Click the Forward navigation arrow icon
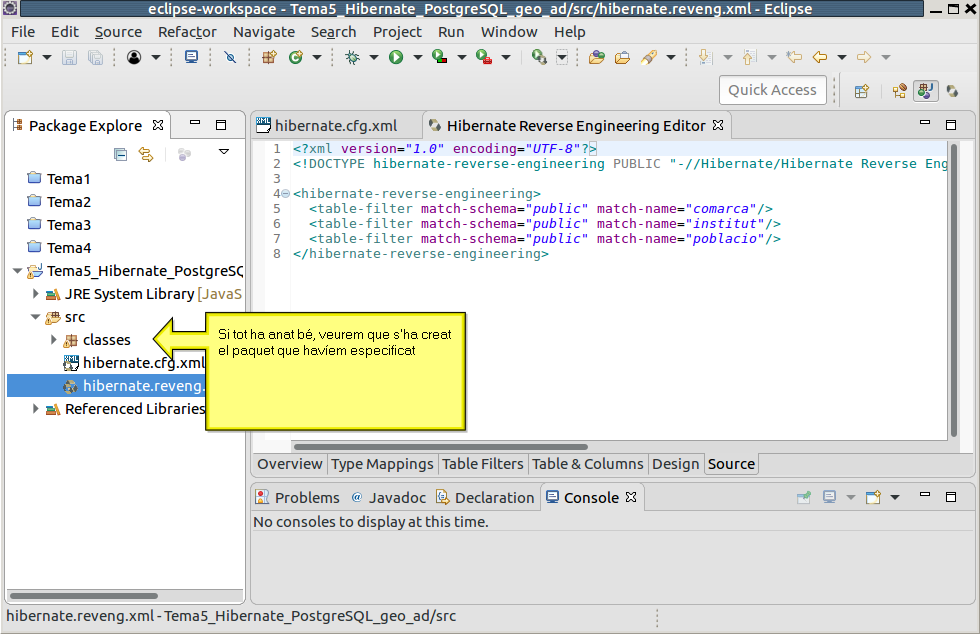The width and height of the screenshot is (980, 634). click(x=864, y=58)
